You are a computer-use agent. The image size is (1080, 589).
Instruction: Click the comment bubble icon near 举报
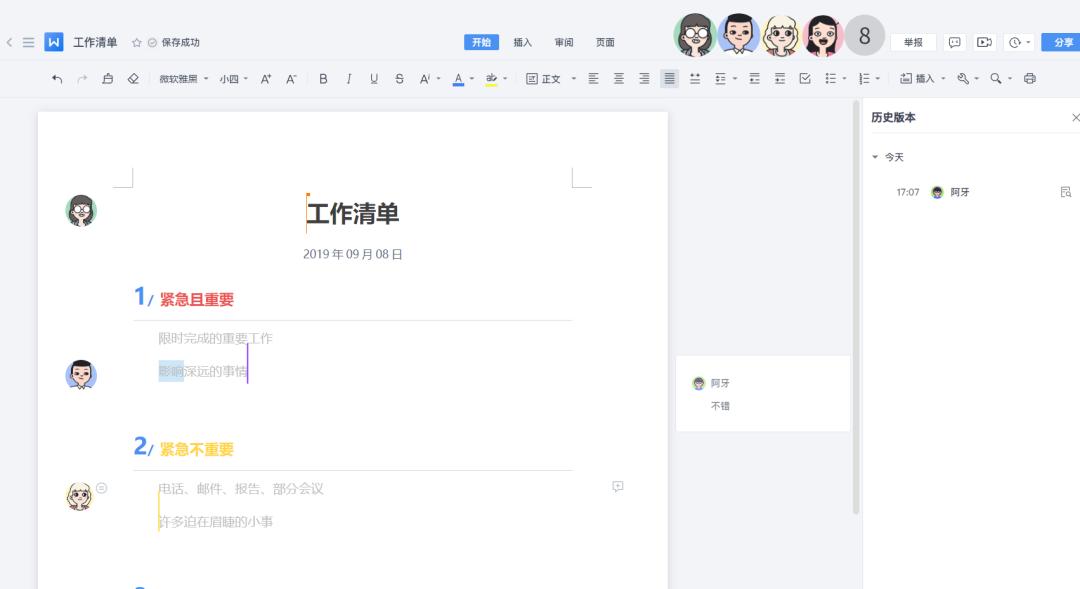coord(957,42)
